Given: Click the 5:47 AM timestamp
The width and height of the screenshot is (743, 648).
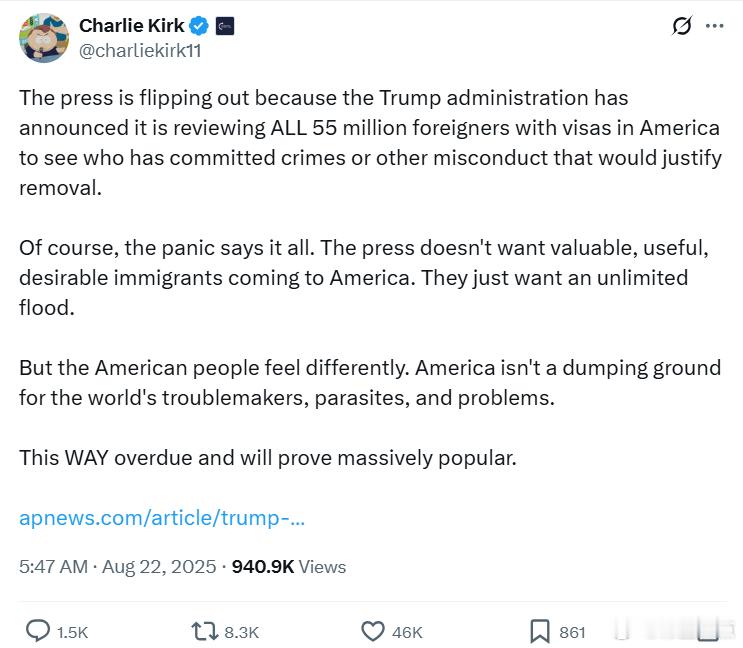Looking at the screenshot, I should [x=54, y=567].
